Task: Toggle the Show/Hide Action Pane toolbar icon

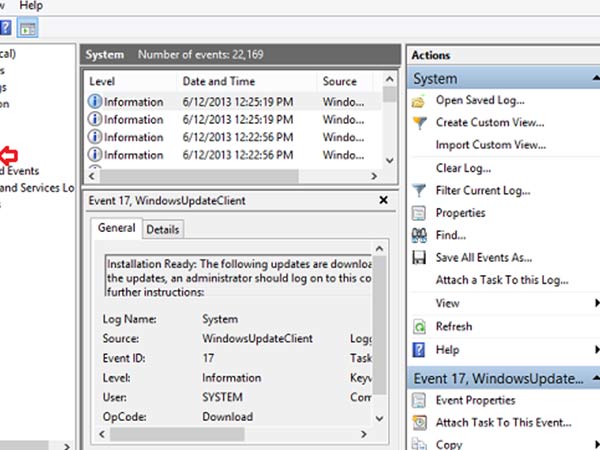Action: click(28, 28)
